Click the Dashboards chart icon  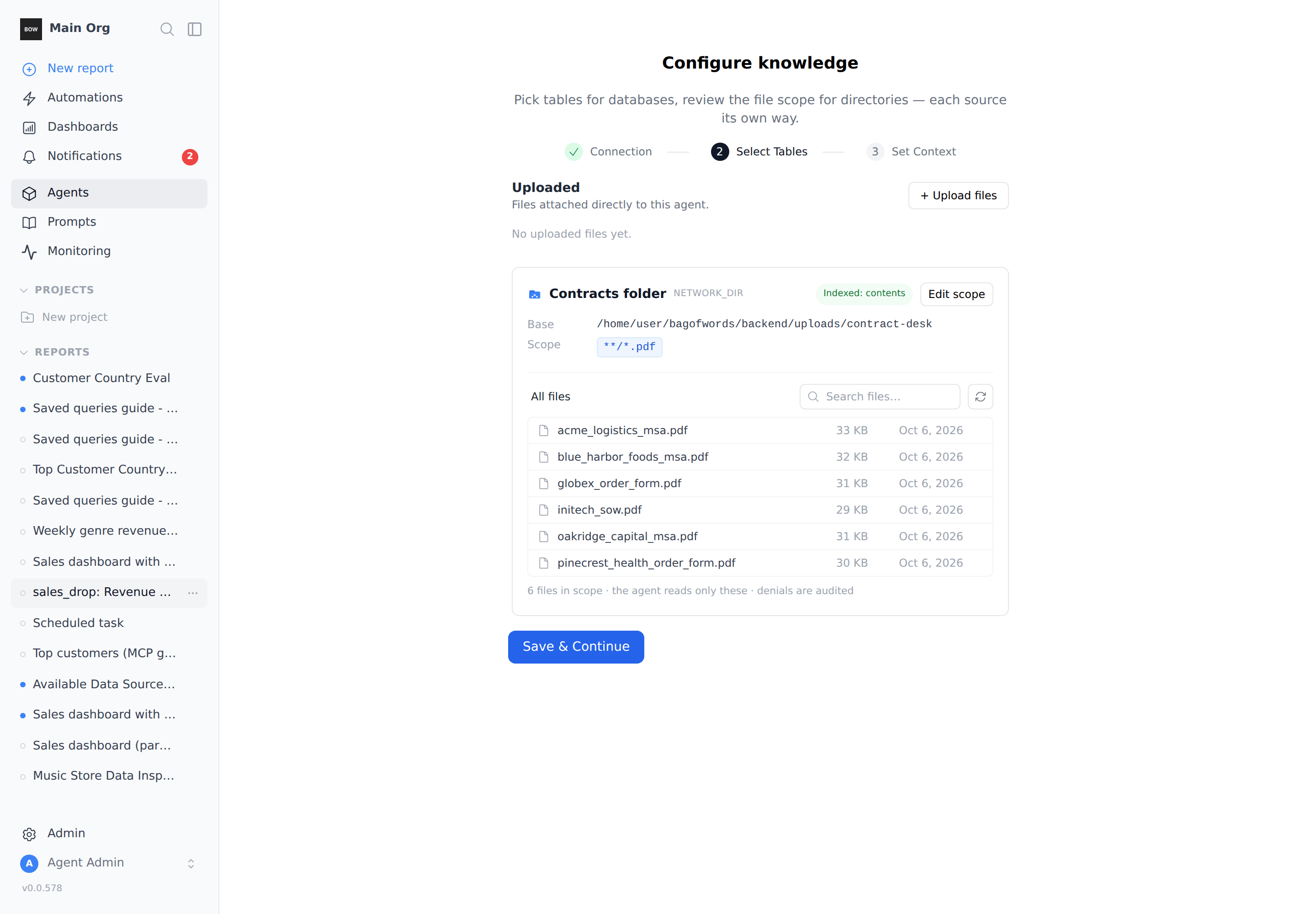tap(29, 128)
